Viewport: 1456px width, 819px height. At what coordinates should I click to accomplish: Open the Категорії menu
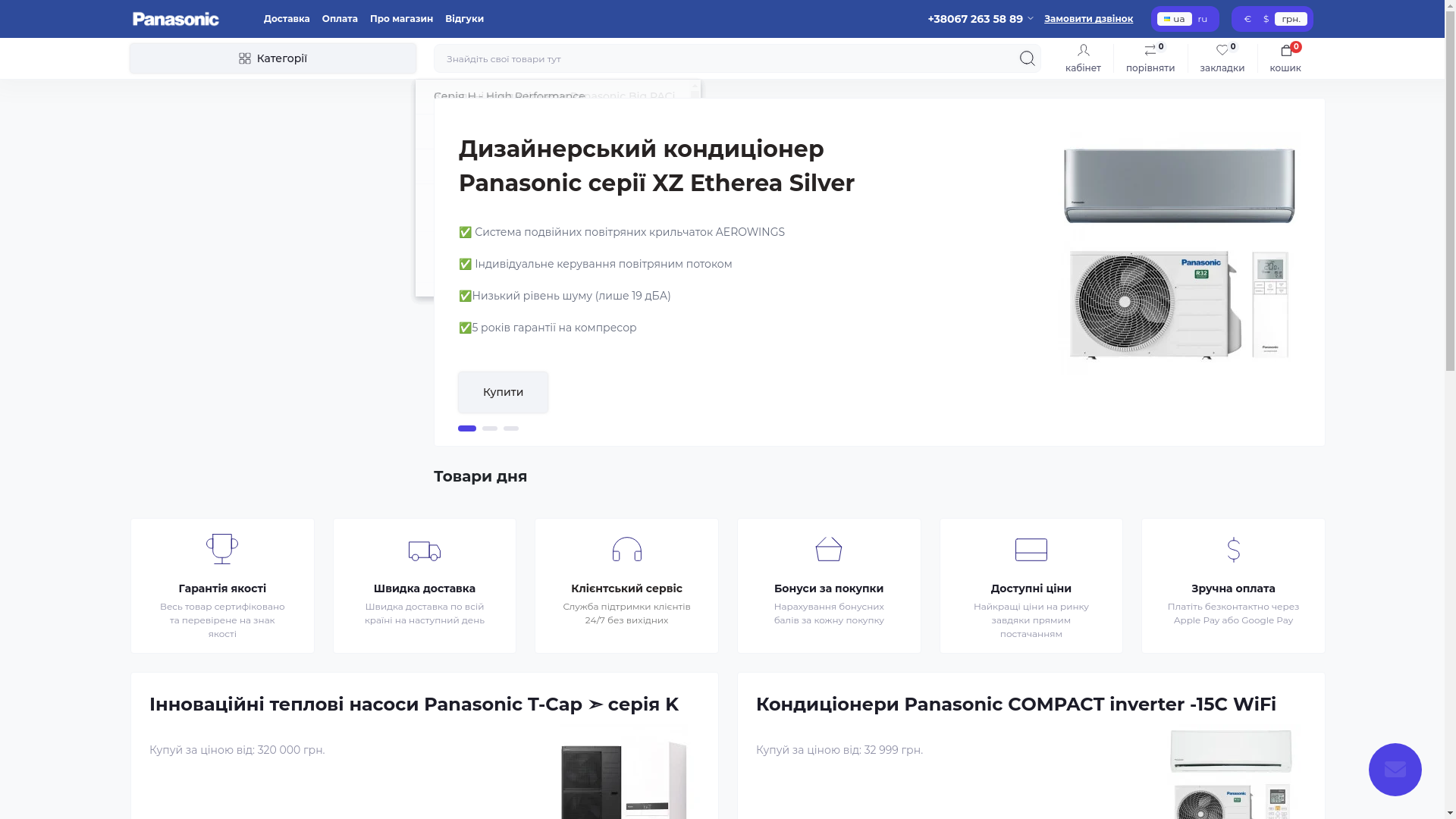click(273, 58)
